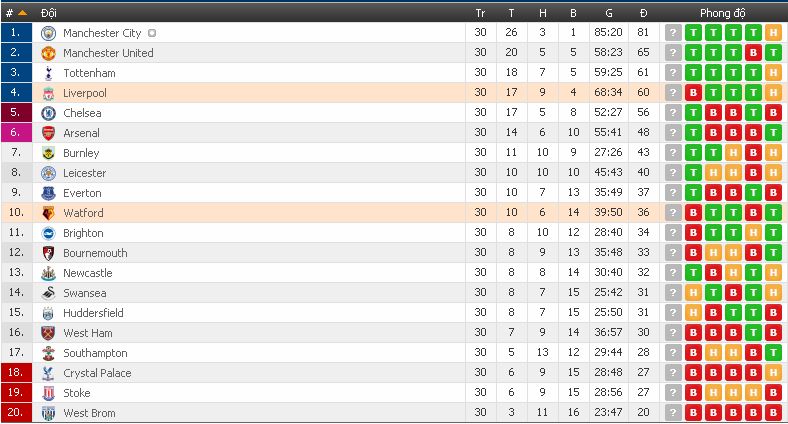Click the Manchester City club crest

tap(48, 33)
